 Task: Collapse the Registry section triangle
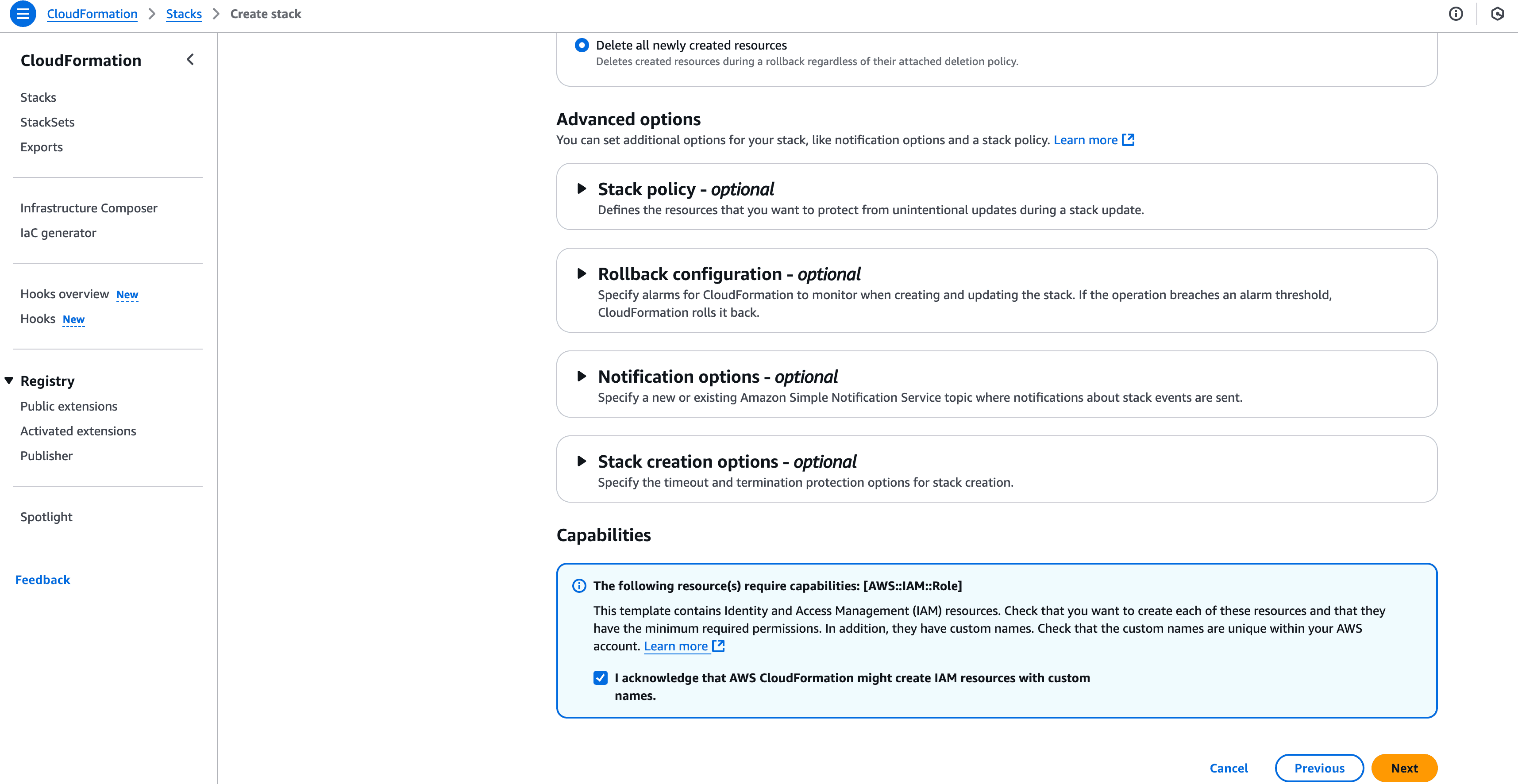[8, 380]
